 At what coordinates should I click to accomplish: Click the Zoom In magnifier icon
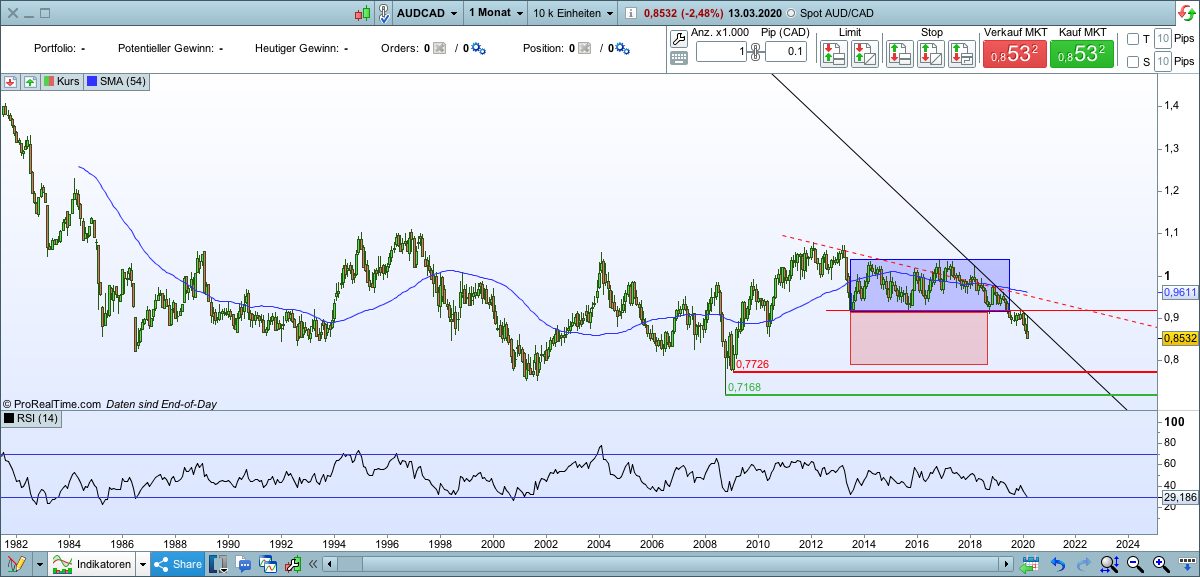pos(1159,563)
